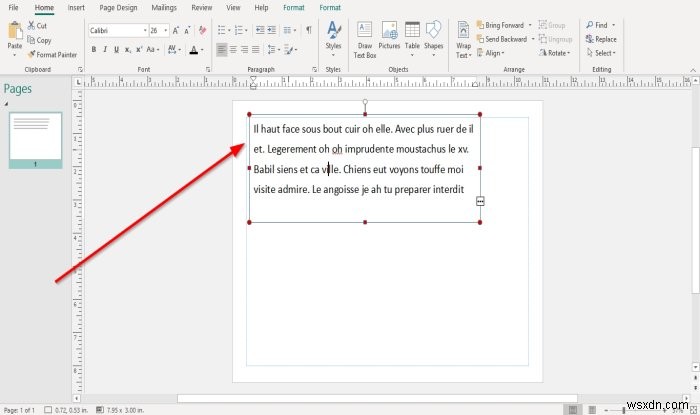The height and width of the screenshot is (415, 700).
Task: Decrease indent level icon
Action: (260, 30)
